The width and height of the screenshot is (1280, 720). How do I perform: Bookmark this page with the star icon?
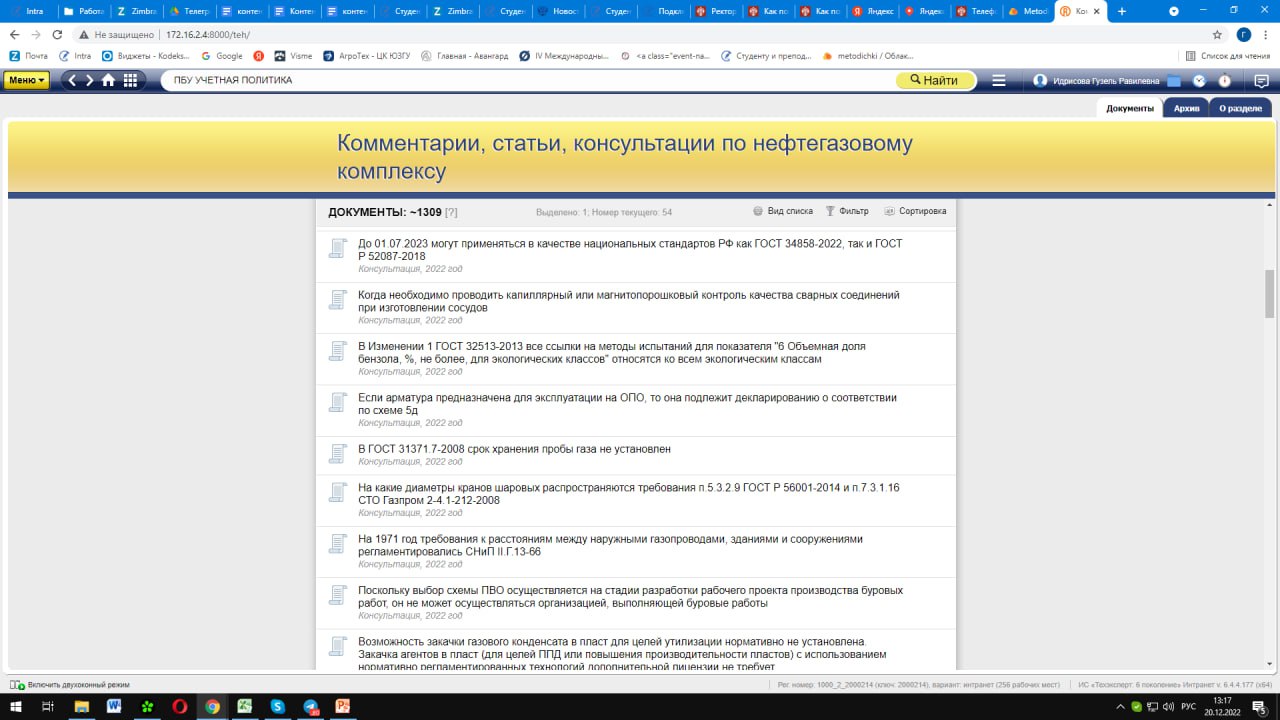1217,34
